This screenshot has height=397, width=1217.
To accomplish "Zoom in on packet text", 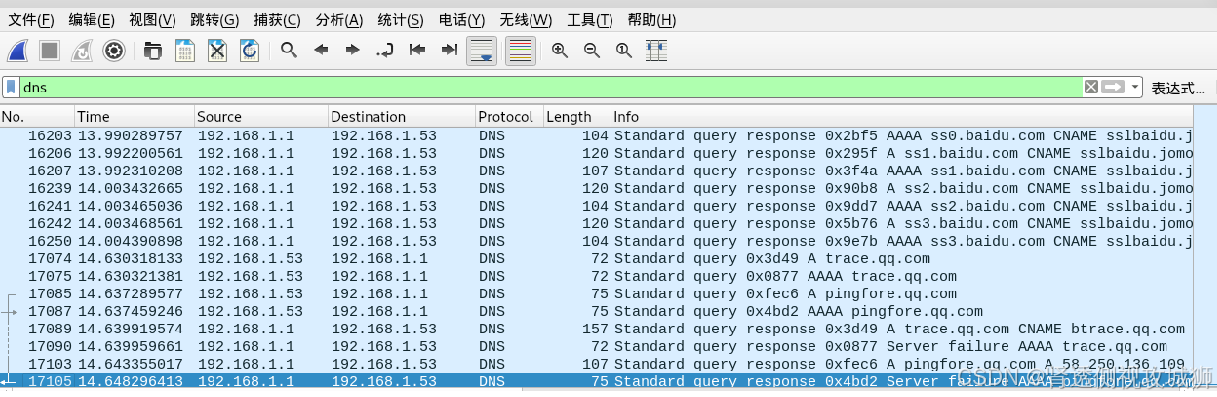I will coord(560,50).
